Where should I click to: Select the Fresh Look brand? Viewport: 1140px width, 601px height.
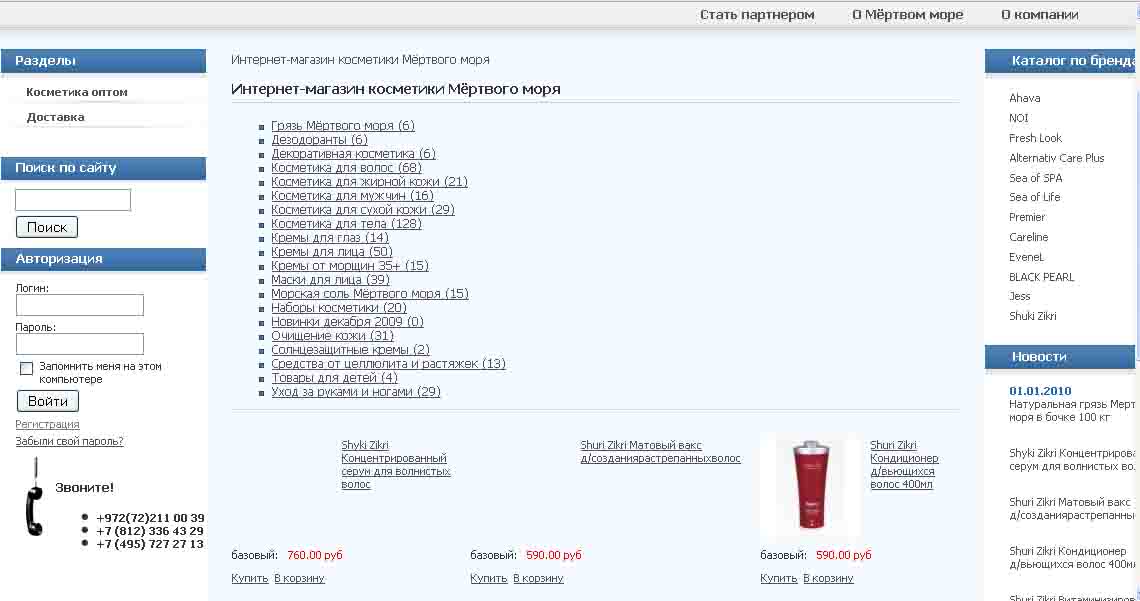click(1035, 138)
